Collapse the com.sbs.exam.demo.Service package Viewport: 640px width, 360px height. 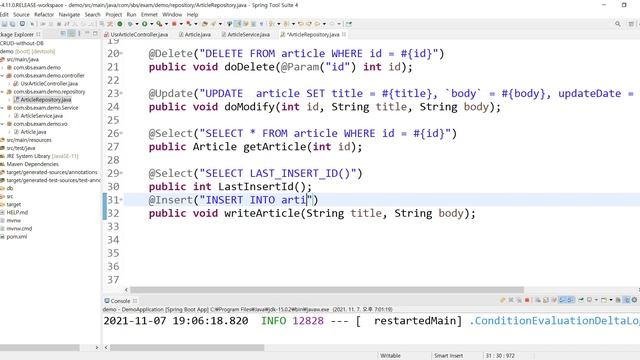(2, 108)
